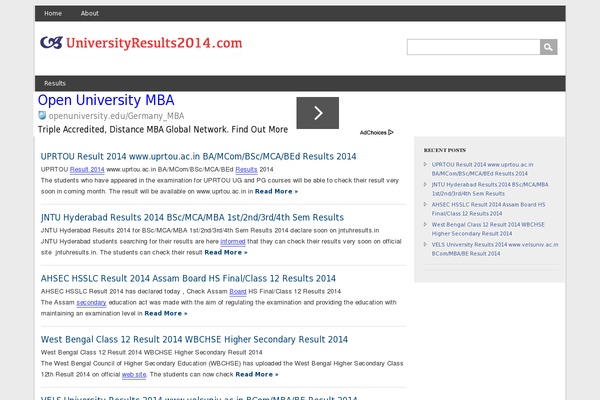Click the 'secondary' inline link
This screenshot has width=600, height=400.
[x=91, y=303]
